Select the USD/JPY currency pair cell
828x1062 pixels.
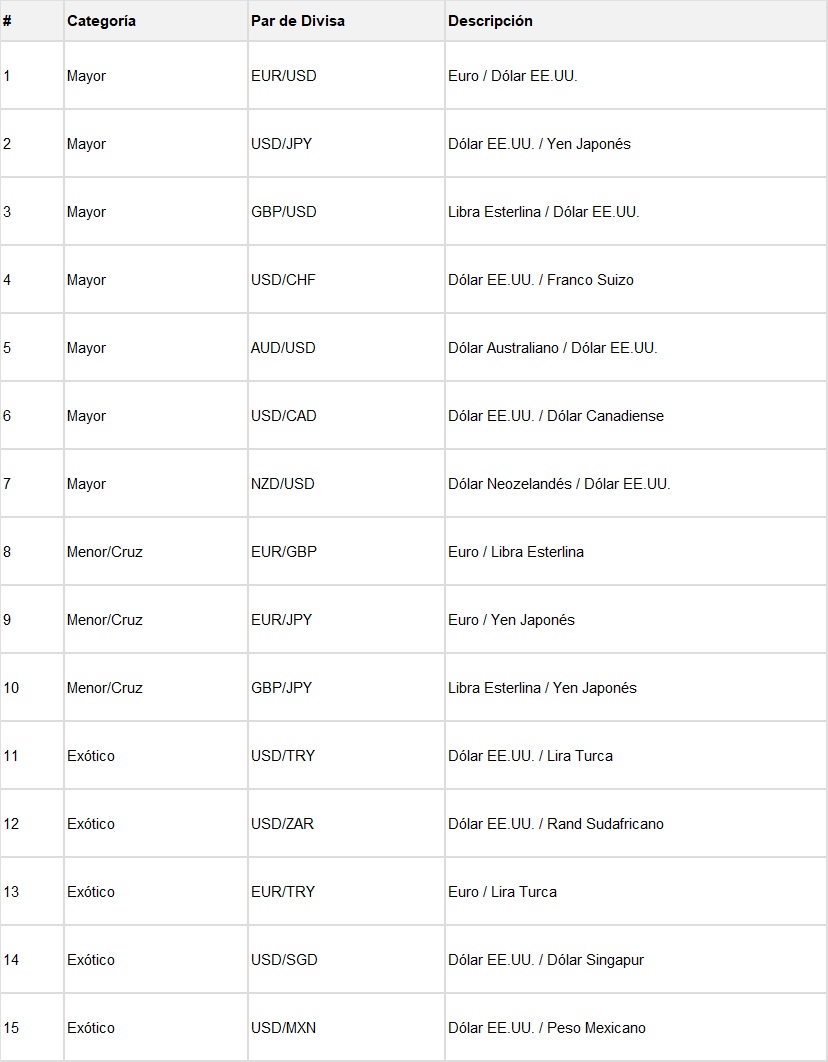(x=282, y=144)
